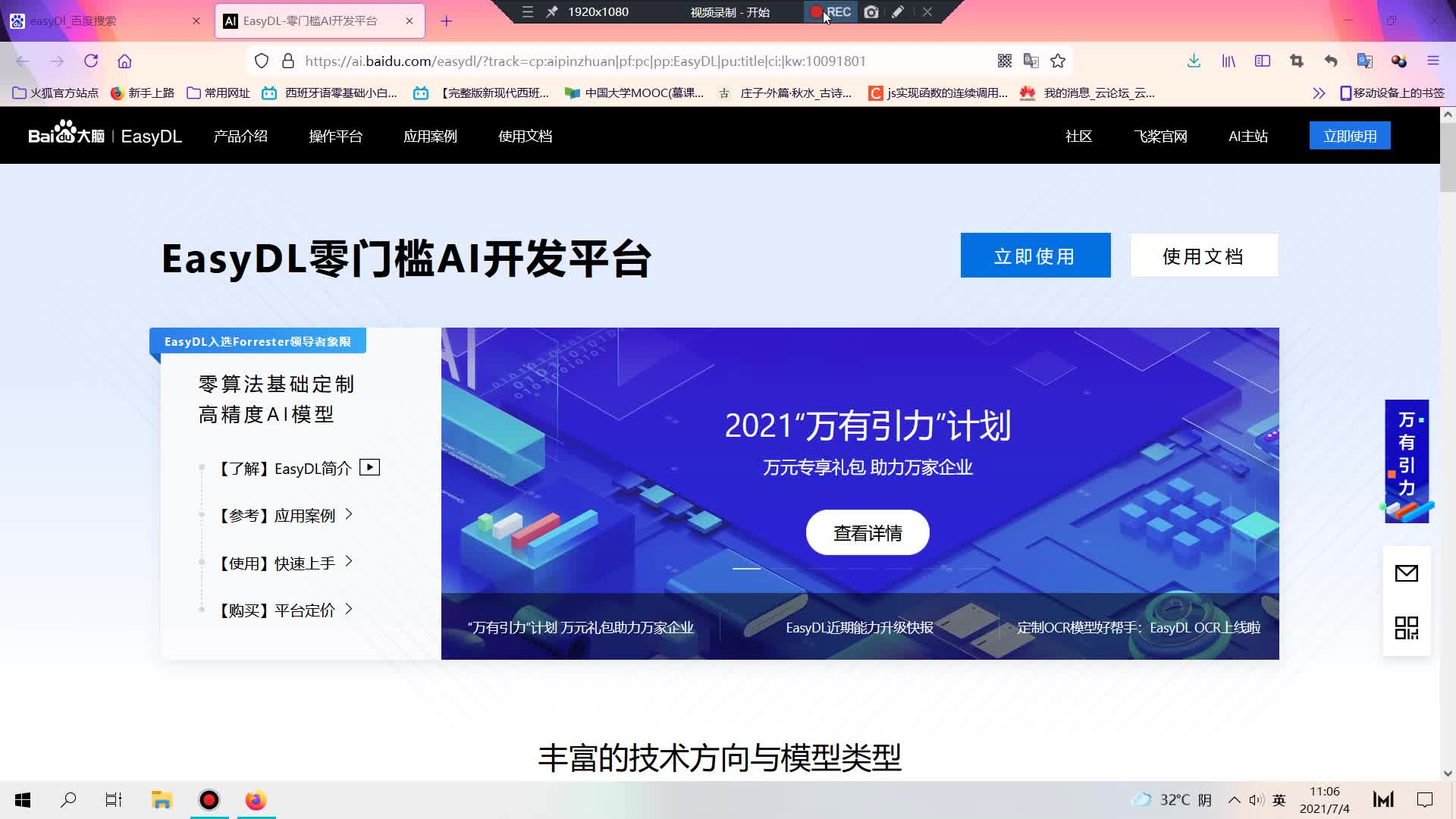Image resolution: width=1456 pixels, height=819 pixels.
Task: Open the 定制OCR模型好帮手 banner link
Action: pyautogui.click(x=1139, y=628)
